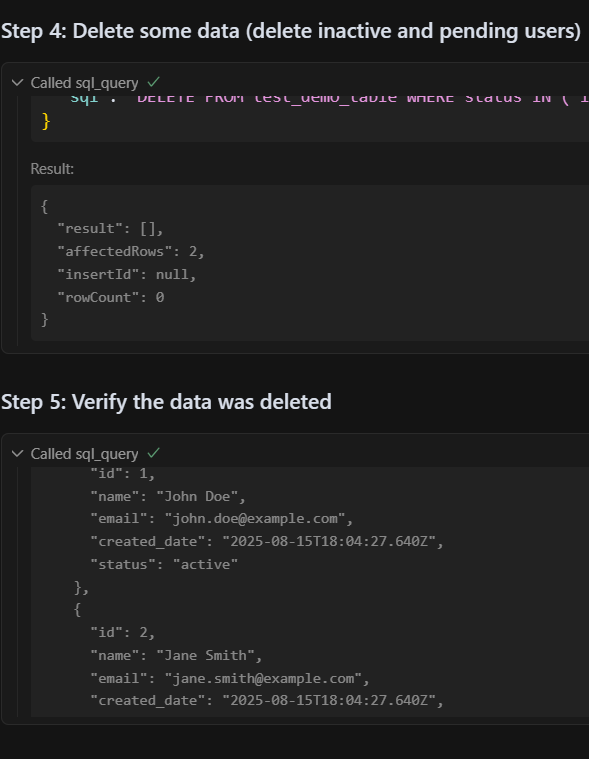This screenshot has height=759, width=589.
Task: Click John Doe's created_date value line
Action: tap(267, 542)
